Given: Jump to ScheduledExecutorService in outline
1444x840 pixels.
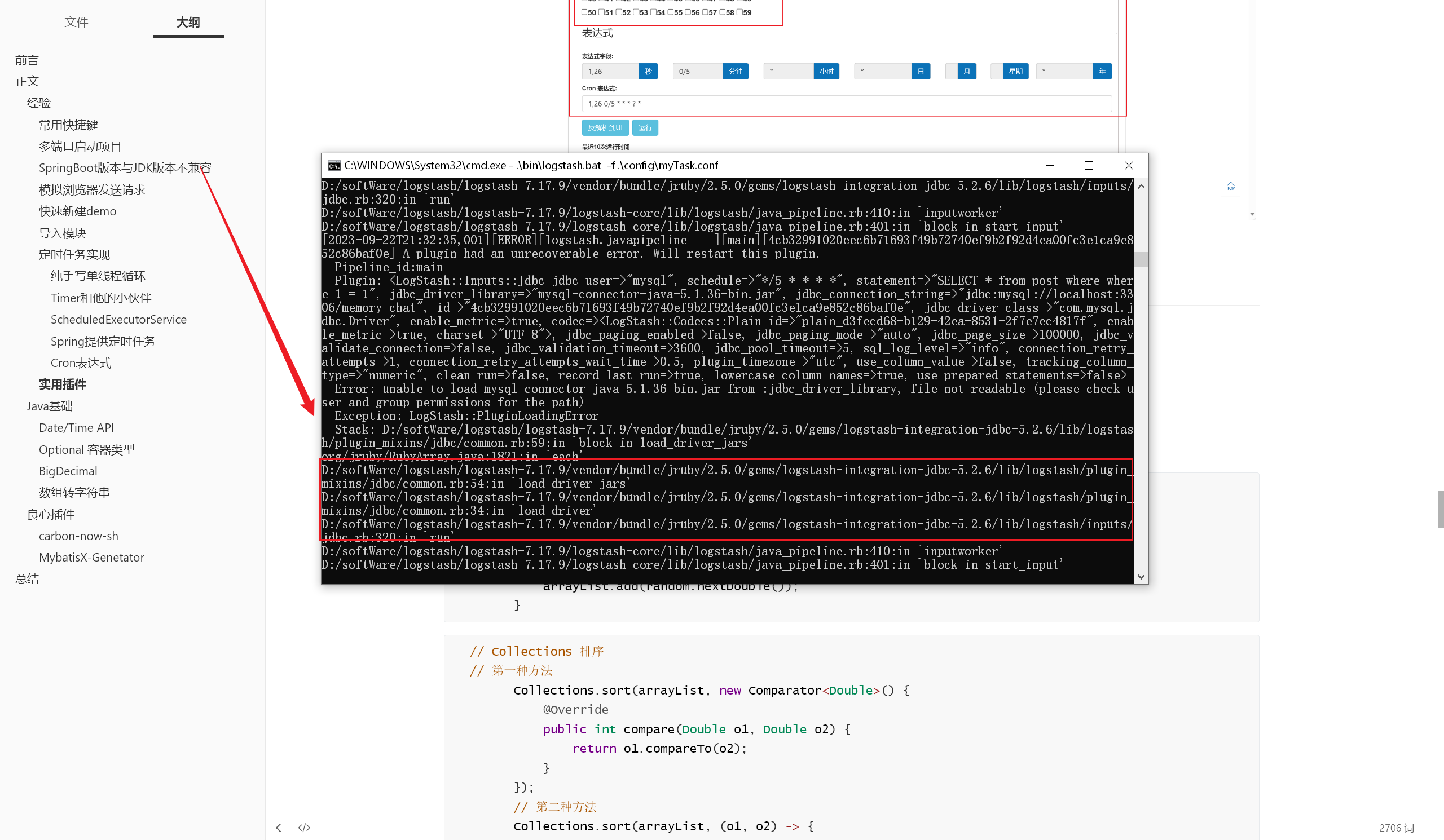Looking at the screenshot, I should coord(118,320).
